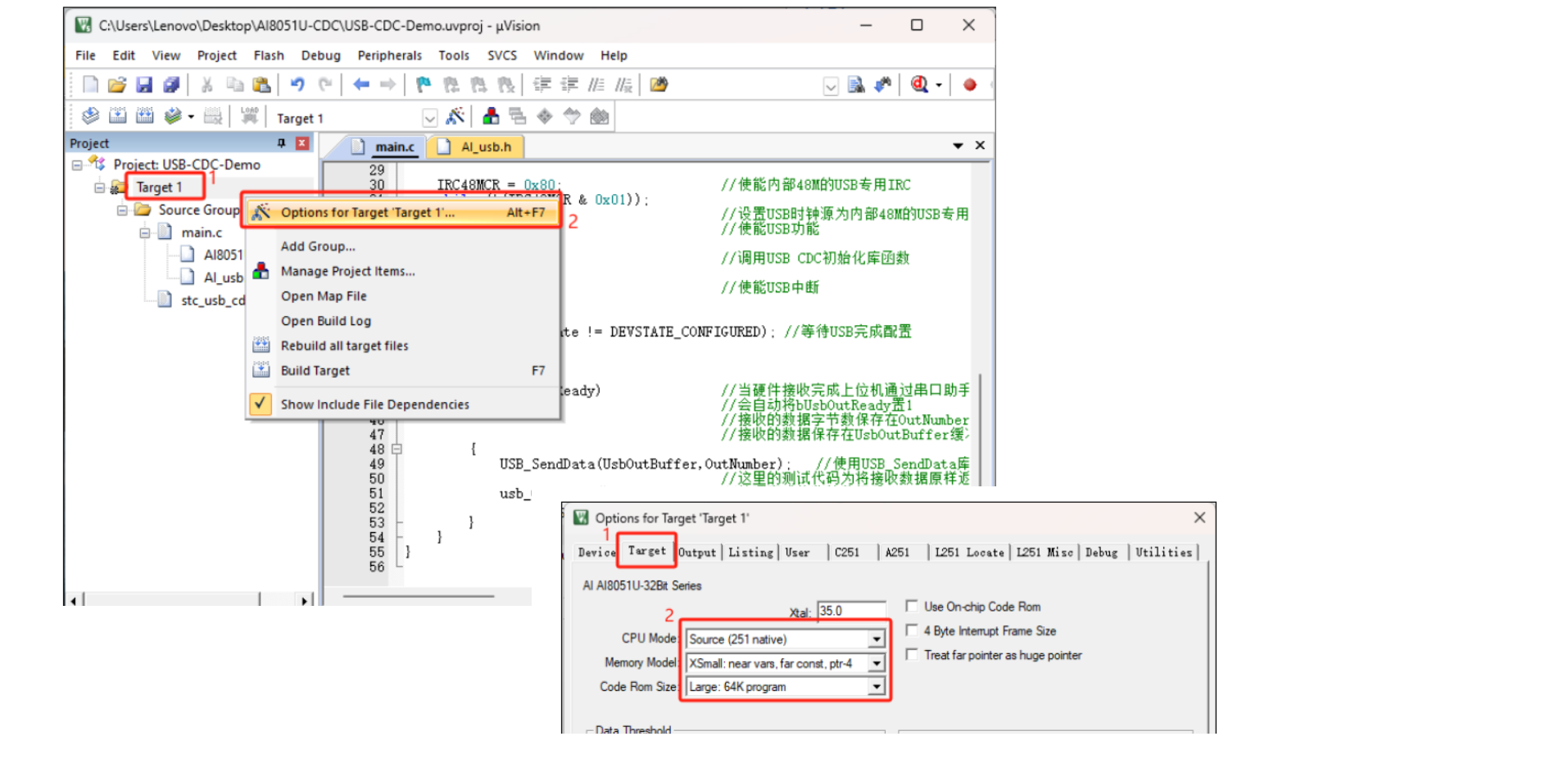This screenshot has height=759, width=1568.
Task: Click the Download LOAD icon
Action: pyautogui.click(x=250, y=116)
